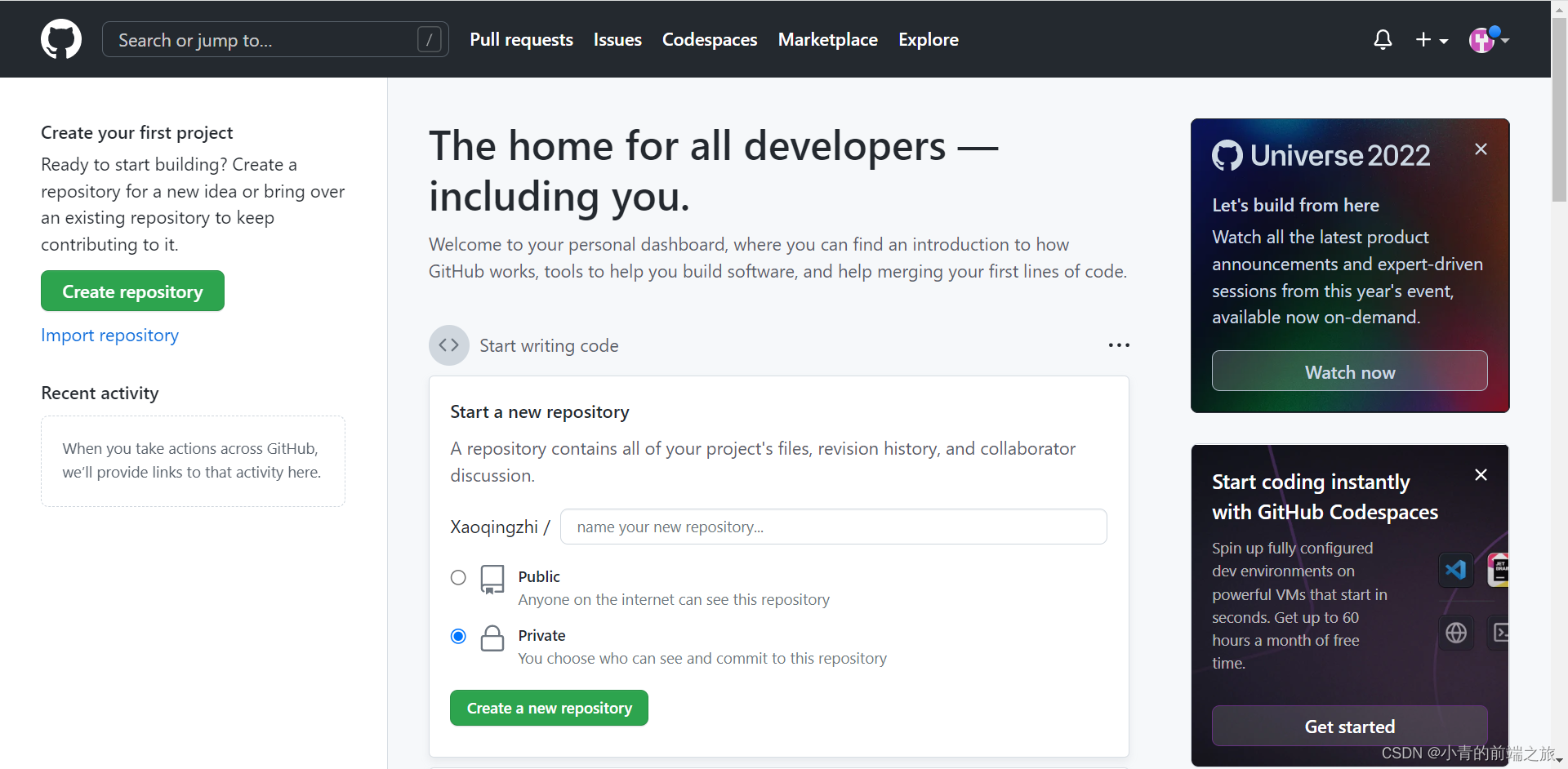Open Codespaces in top navigation
Image resolution: width=1568 pixels, height=769 pixels.
(710, 39)
